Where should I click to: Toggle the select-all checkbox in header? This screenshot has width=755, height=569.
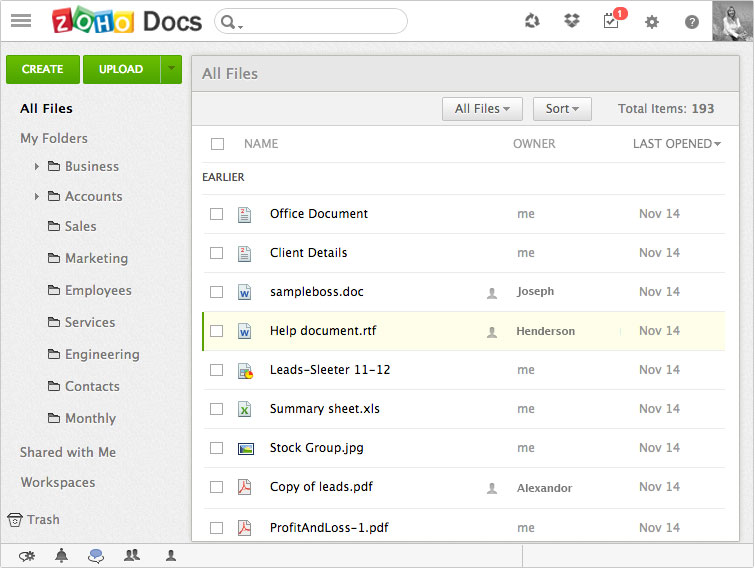pos(217,144)
